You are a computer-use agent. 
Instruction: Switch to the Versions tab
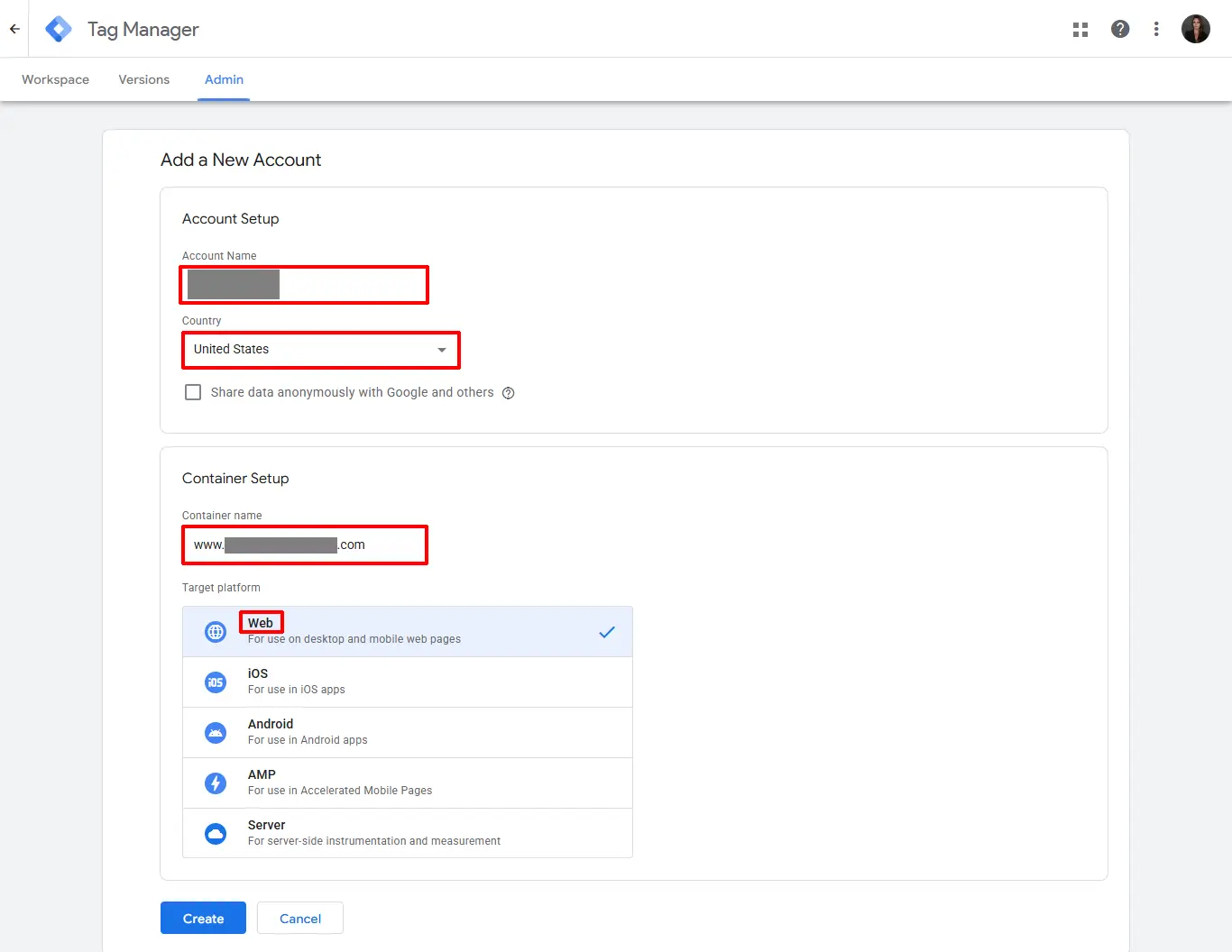[144, 79]
